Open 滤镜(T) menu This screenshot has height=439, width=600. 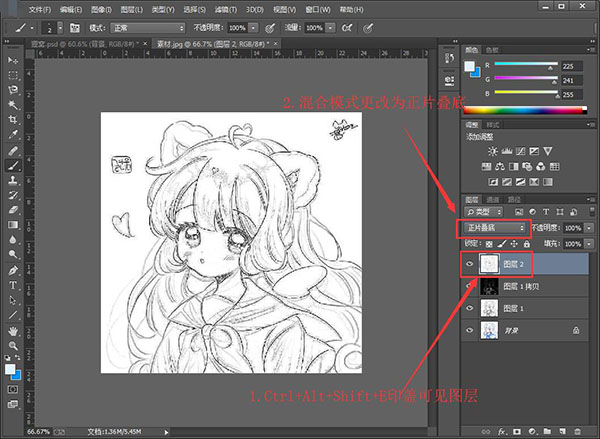(x=226, y=10)
